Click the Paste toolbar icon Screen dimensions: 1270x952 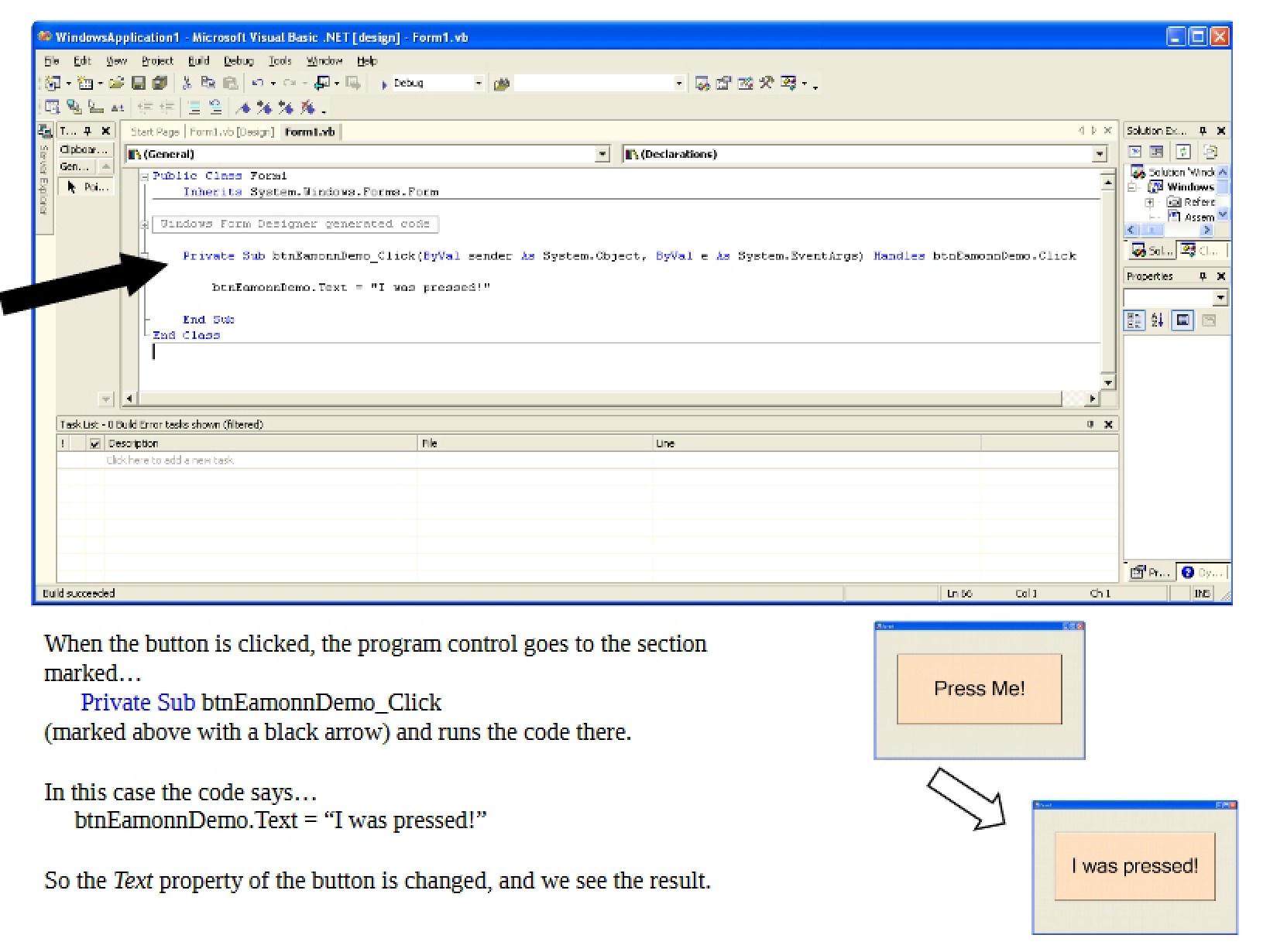point(230,83)
